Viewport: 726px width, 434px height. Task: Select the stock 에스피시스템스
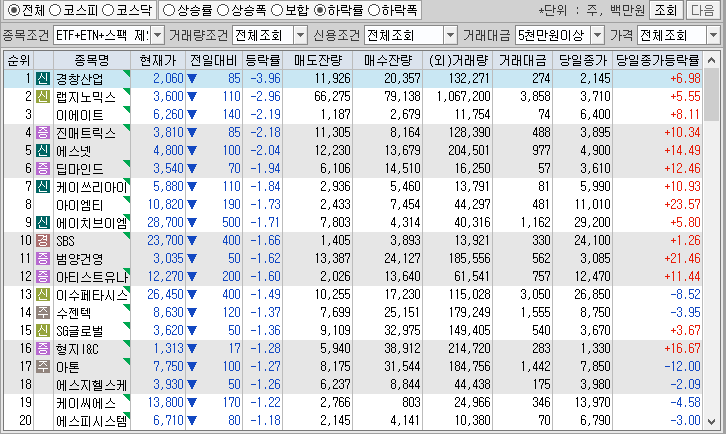pyautogui.click(x=92, y=421)
